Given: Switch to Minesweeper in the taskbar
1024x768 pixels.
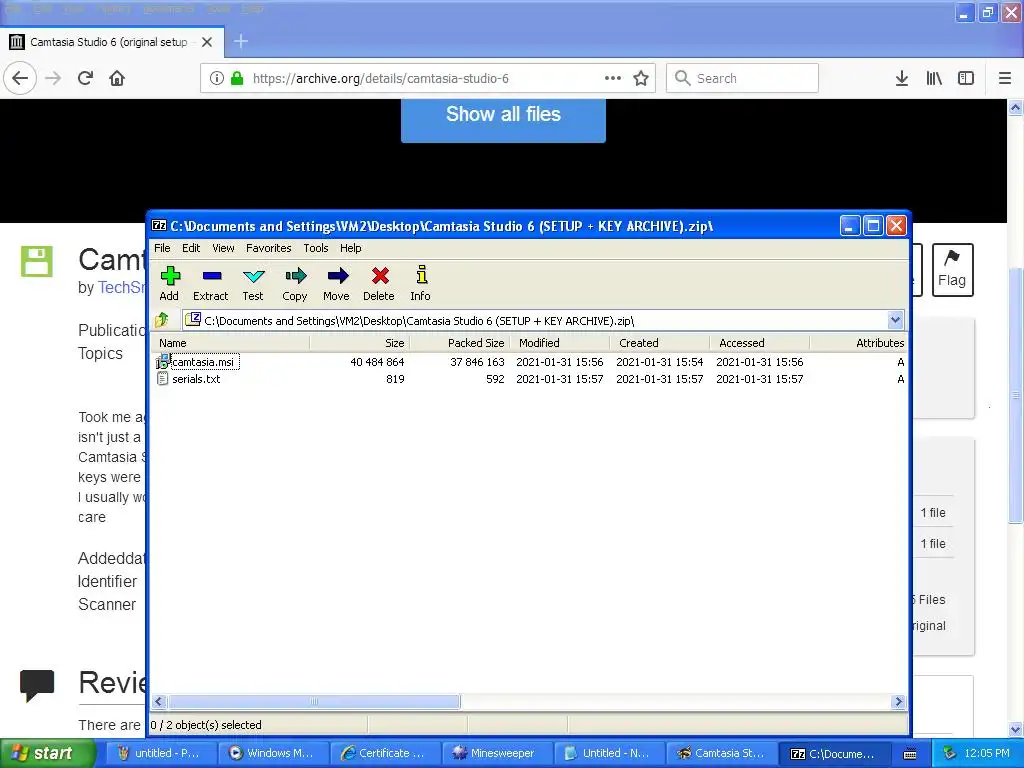Looking at the screenshot, I should pos(497,754).
